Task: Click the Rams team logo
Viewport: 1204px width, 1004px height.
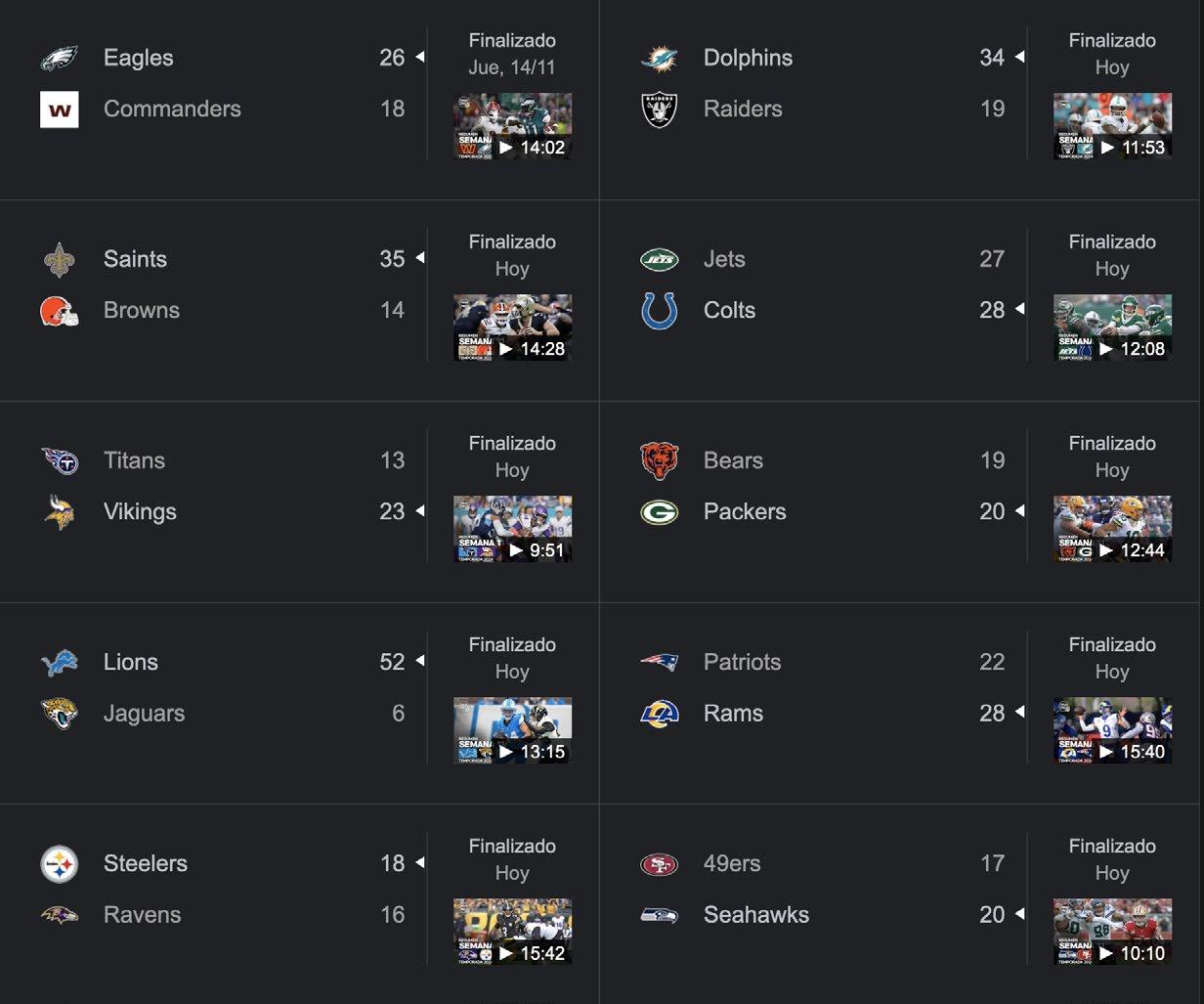Action: (x=659, y=714)
